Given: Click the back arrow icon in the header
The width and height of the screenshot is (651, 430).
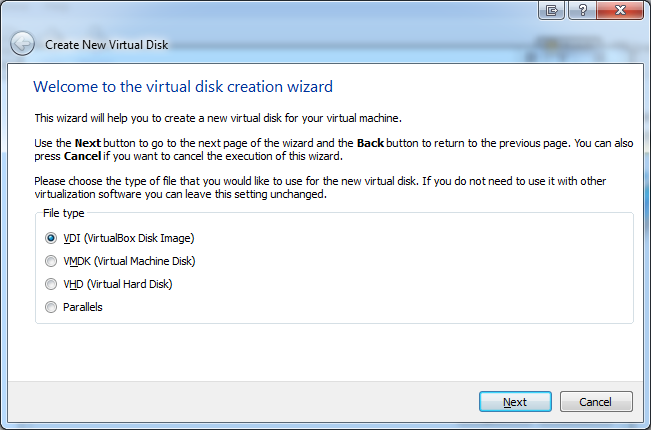Looking at the screenshot, I should point(23,44).
